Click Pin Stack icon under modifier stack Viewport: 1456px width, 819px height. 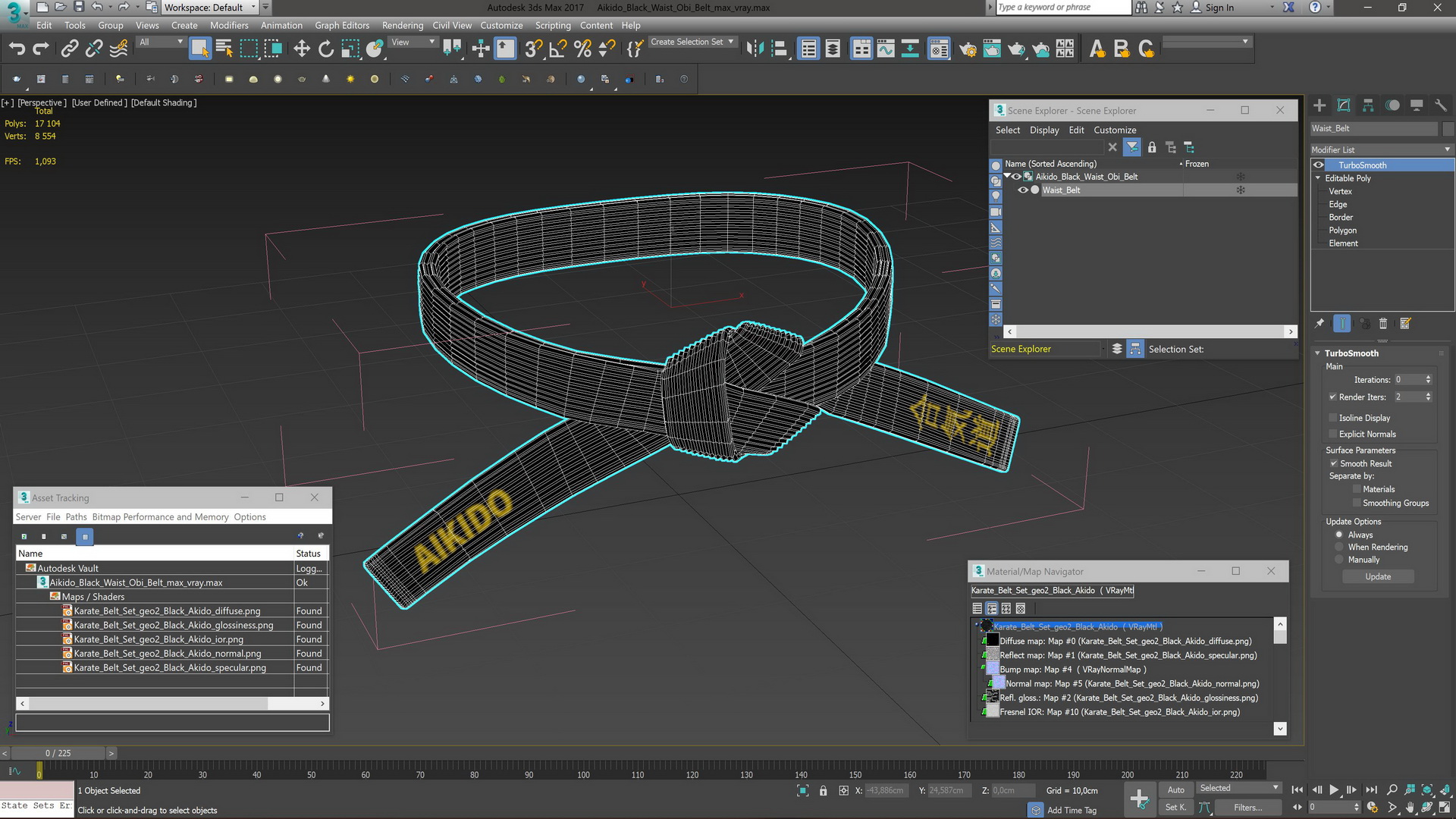1319,324
